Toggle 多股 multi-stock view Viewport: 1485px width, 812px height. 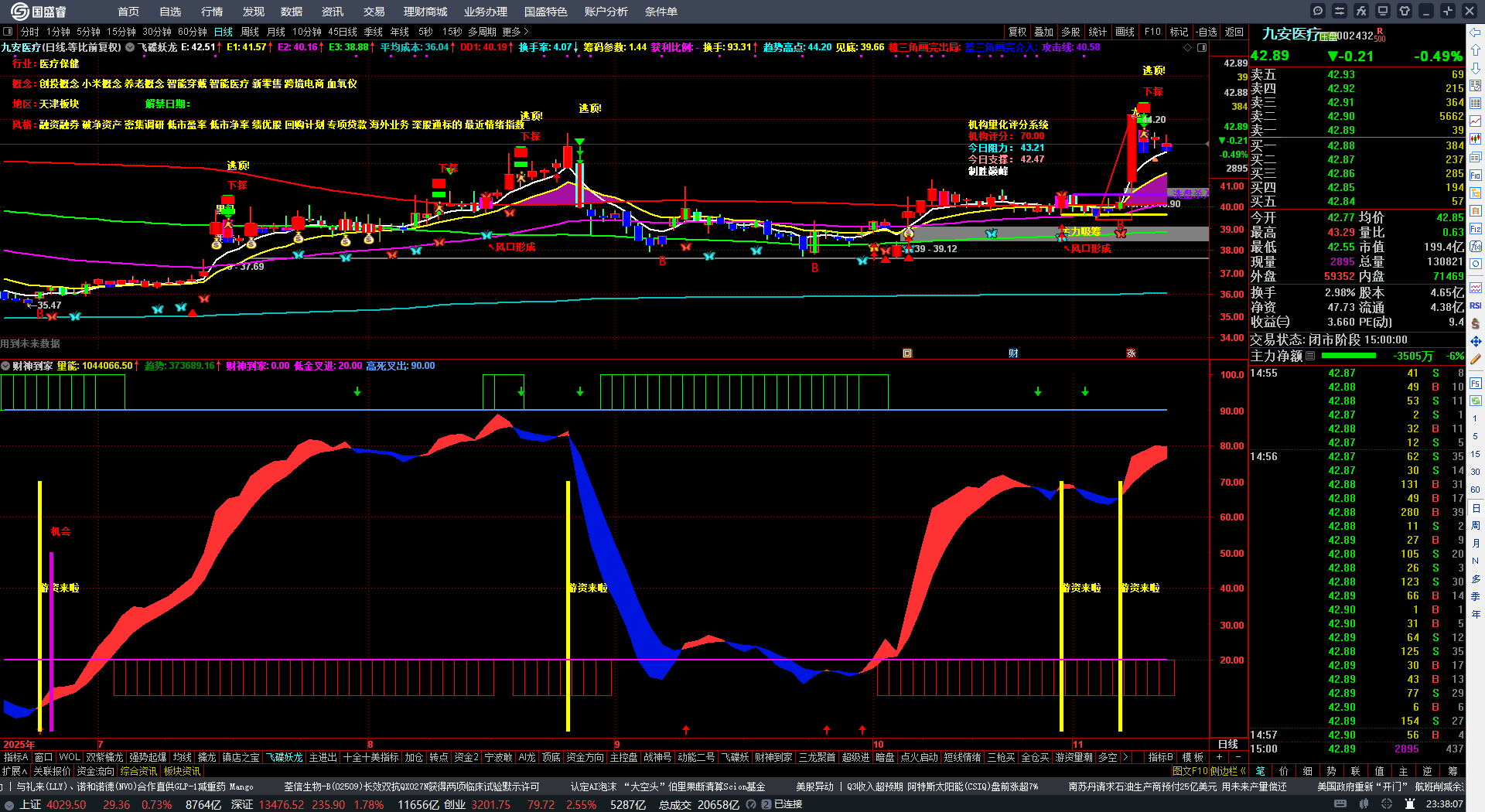(1070, 32)
